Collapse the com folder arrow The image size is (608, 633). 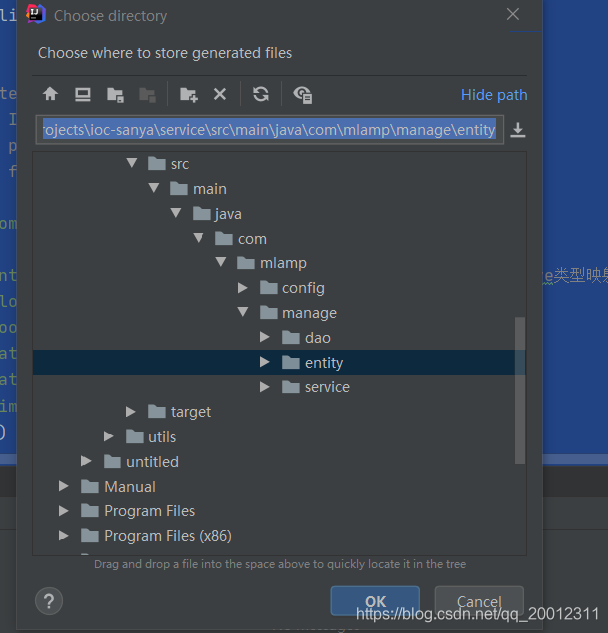tap(199, 238)
